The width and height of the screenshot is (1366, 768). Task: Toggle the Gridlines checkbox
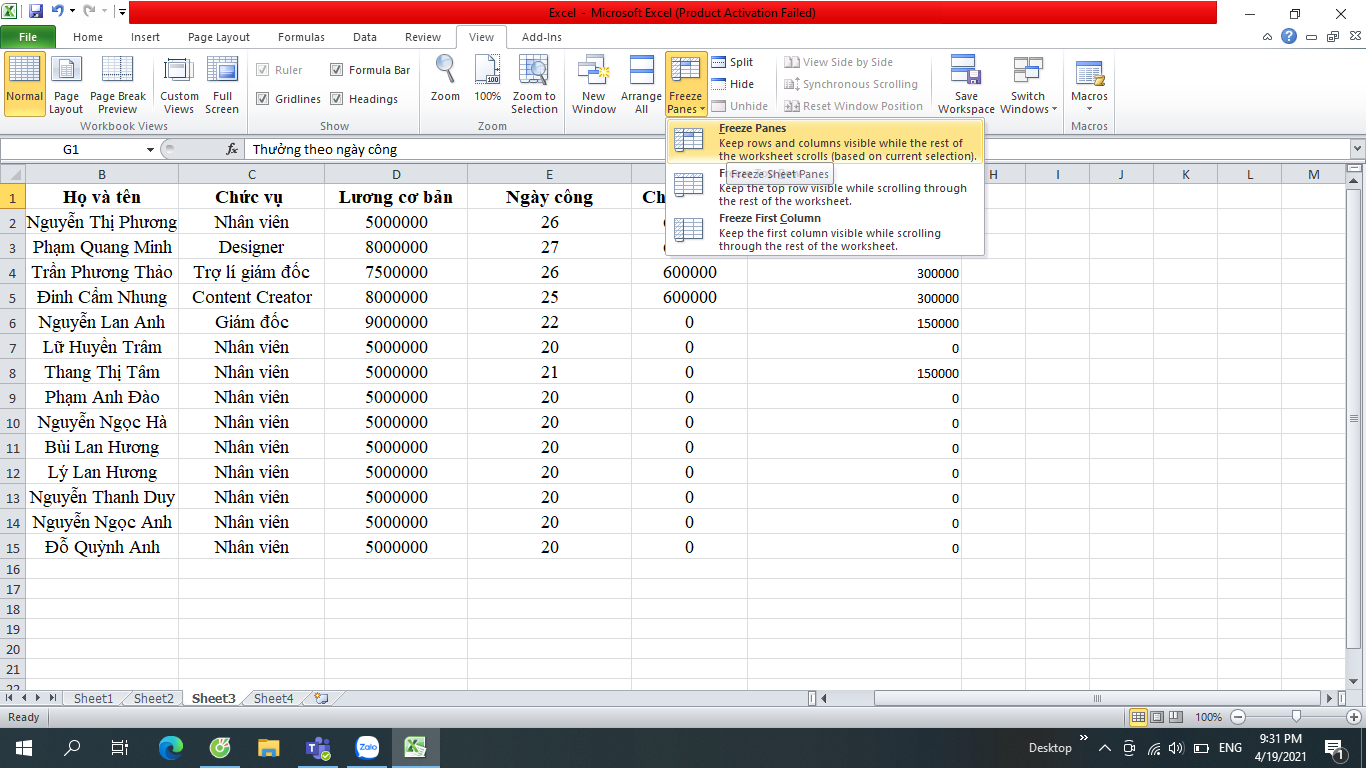point(288,99)
